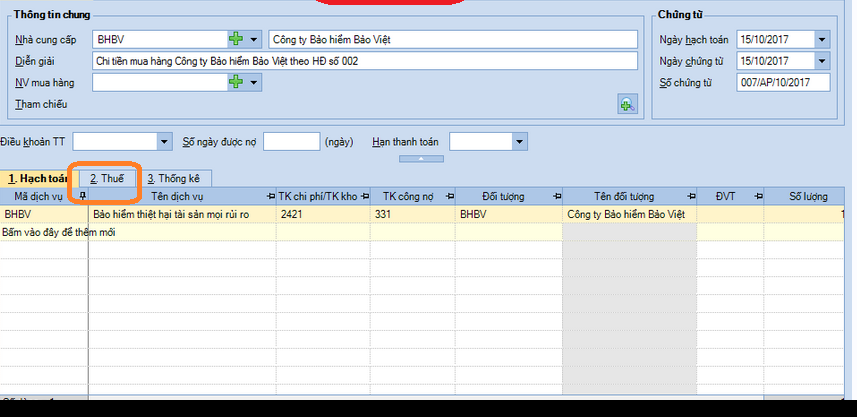Screen dimensions: 857x417
Task: Select the grid cell 'Công ty Bảo hiểm Bảo Việt'
Action: [x=630, y=215]
